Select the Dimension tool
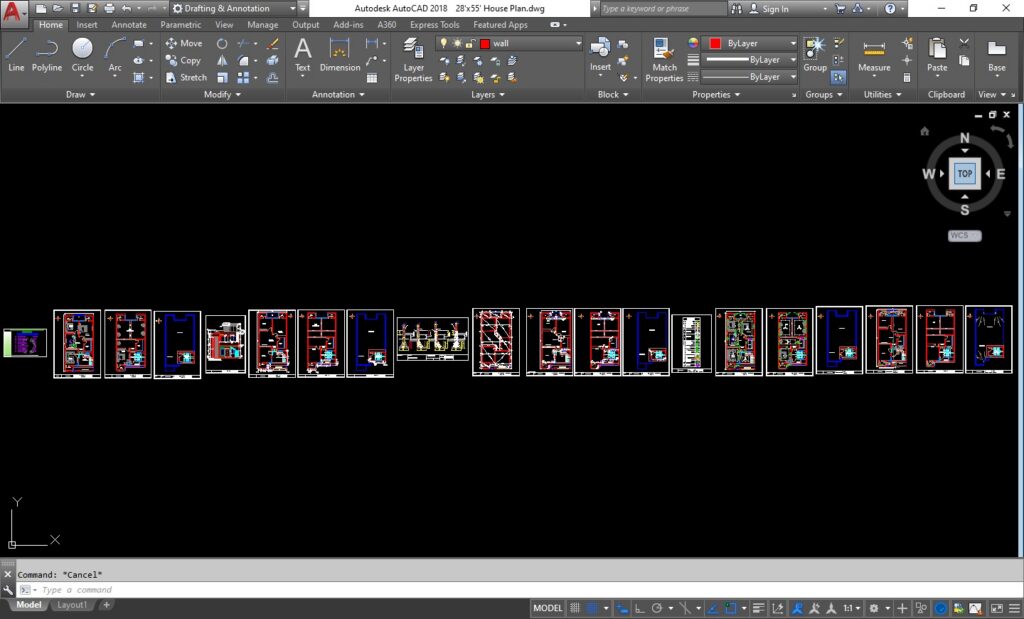The image size is (1024, 619). 340,54
